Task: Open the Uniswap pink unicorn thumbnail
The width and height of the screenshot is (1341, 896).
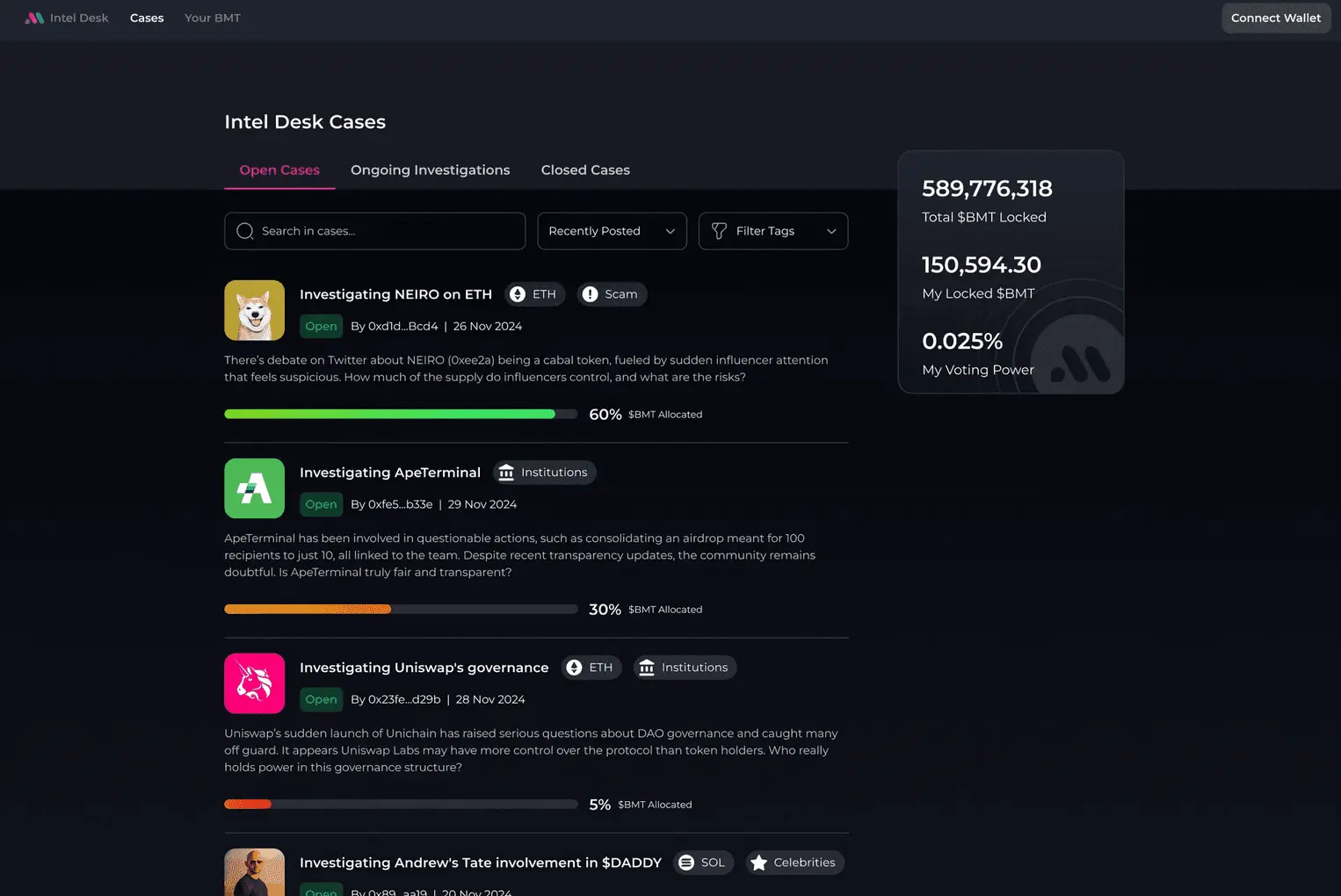Action: coord(254,683)
